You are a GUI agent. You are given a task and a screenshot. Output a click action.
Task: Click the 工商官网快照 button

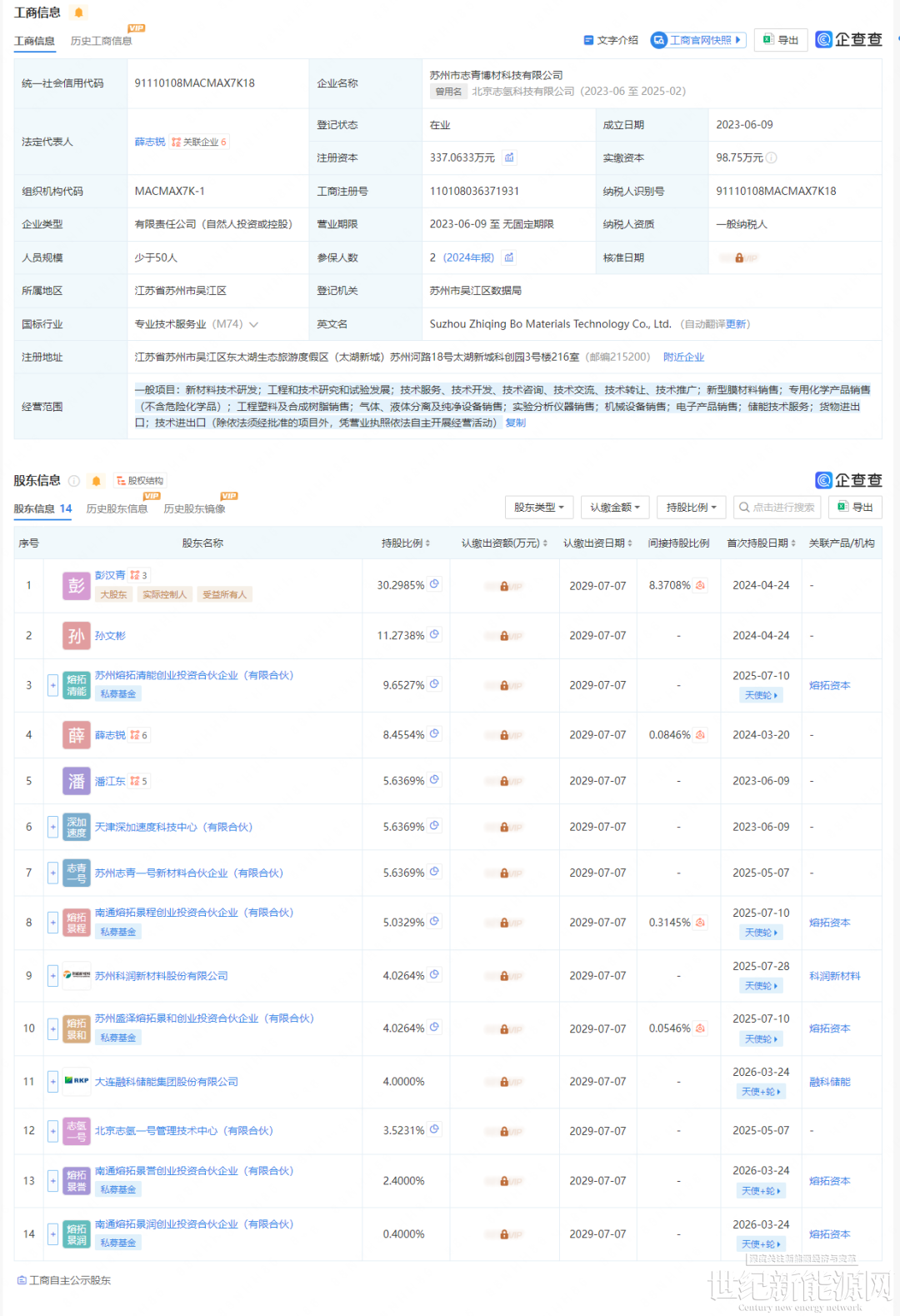pos(697,40)
